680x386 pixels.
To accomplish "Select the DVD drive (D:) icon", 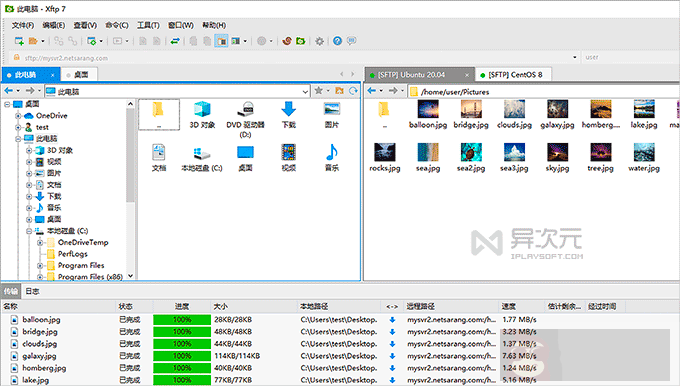I will click(x=245, y=119).
